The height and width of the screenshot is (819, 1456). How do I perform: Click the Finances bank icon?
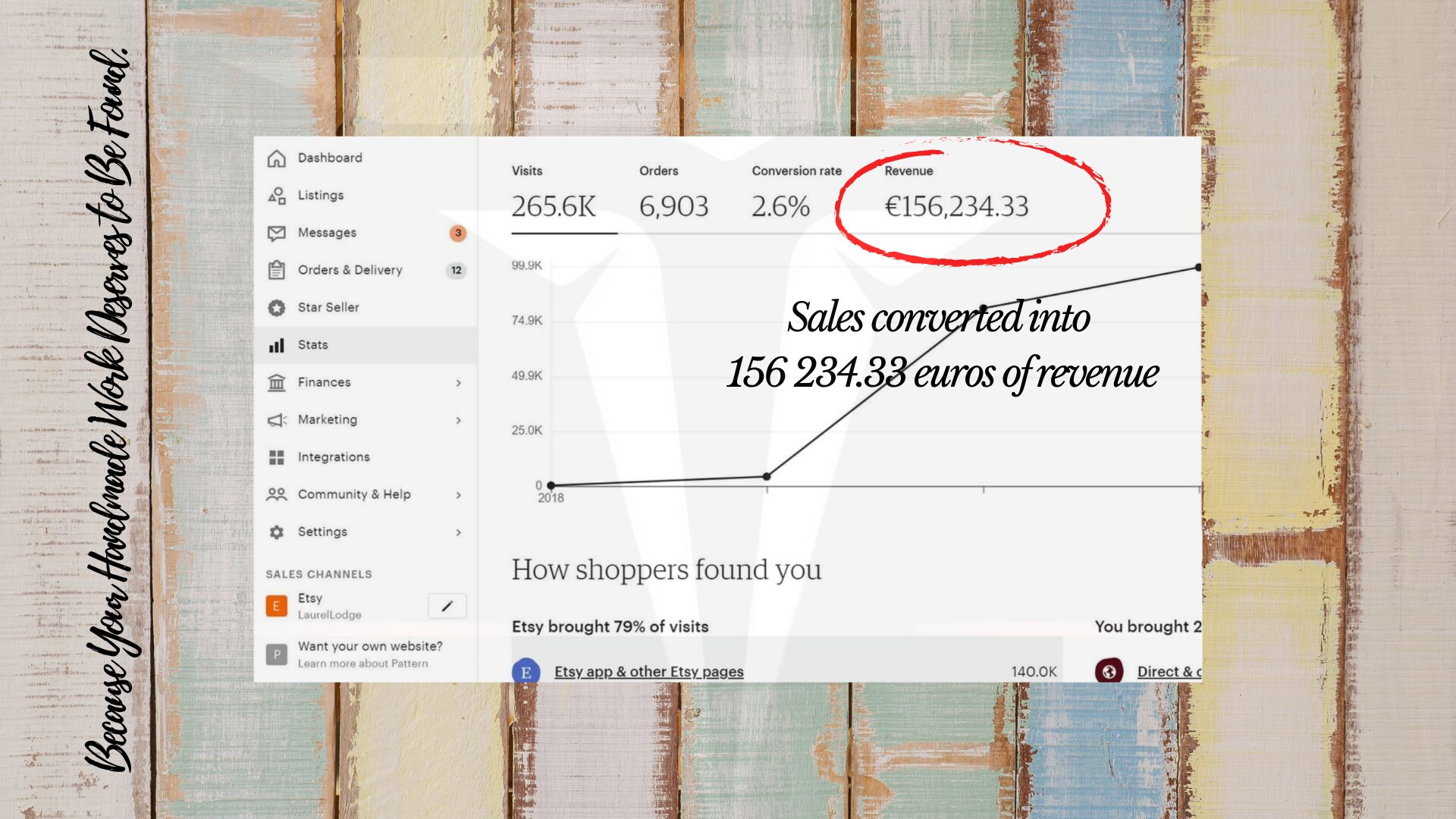tap(277, 382)
